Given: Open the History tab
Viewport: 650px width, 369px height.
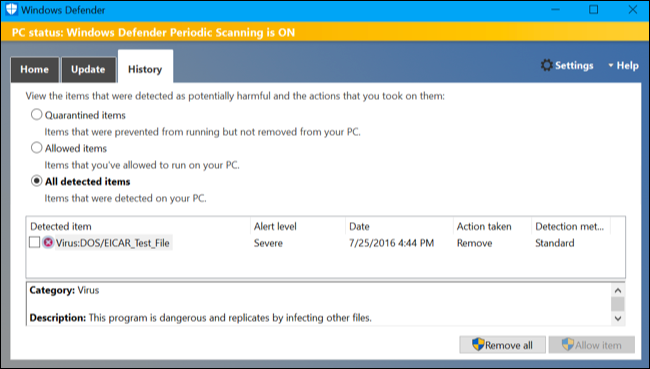Looking at the screenshot, I should click(145, 67).
